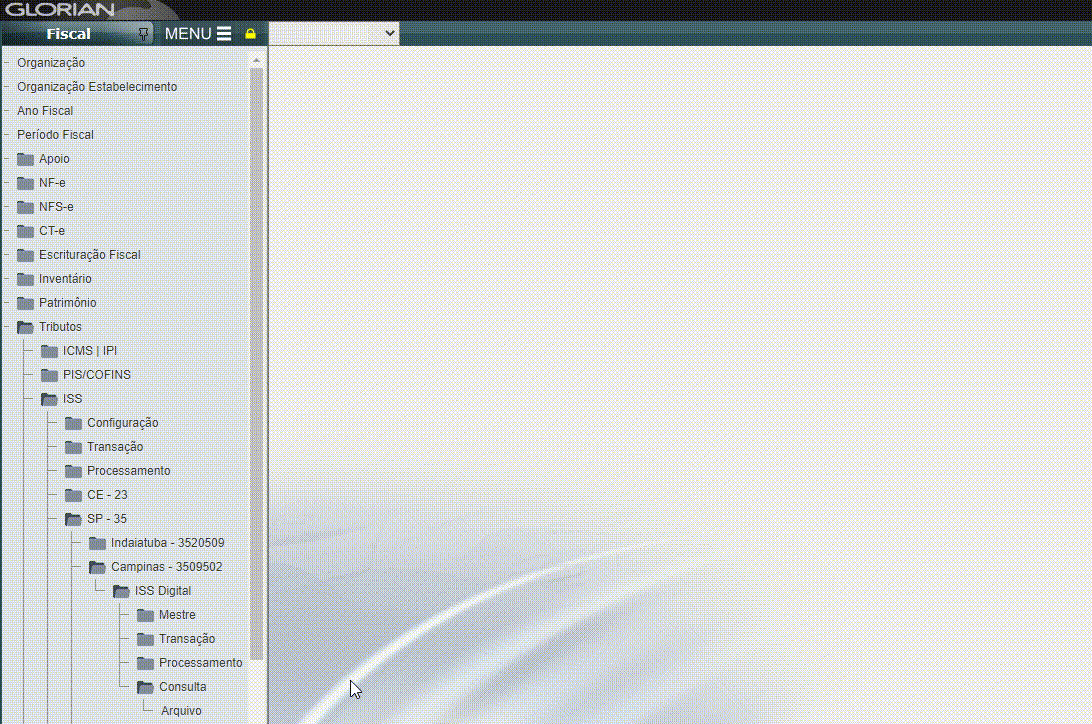Click the Inventário folder icon

25,279
